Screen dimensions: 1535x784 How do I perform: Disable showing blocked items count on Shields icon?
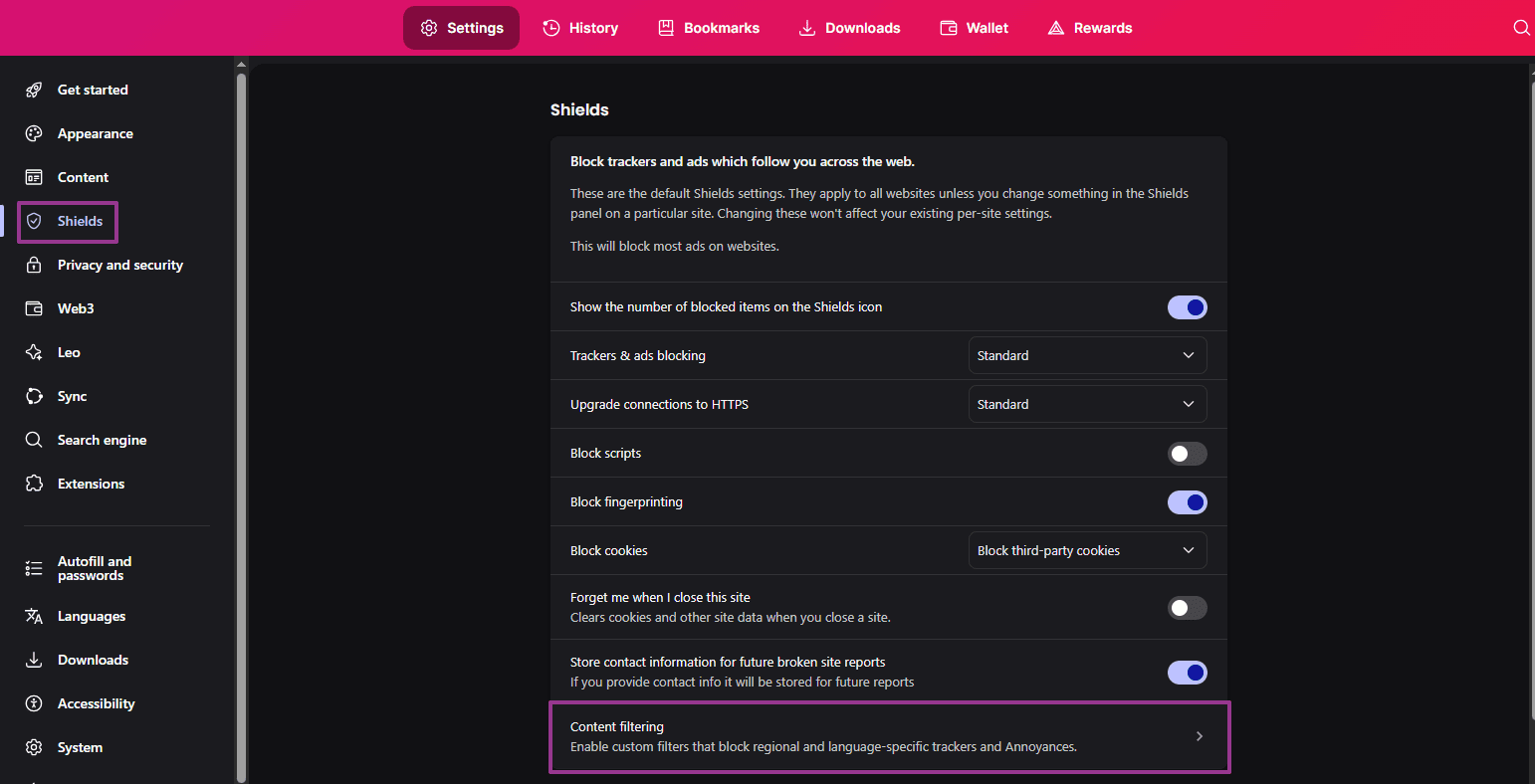(1187, 306)
